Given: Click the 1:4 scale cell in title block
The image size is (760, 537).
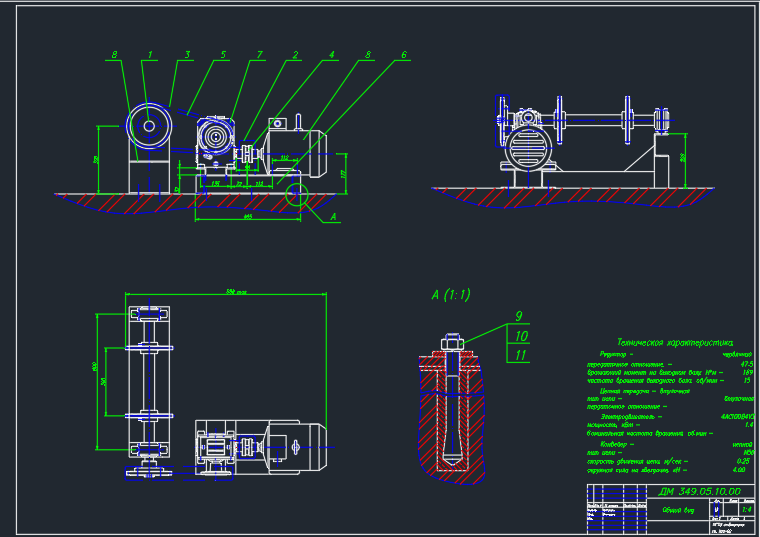Looking at the screenshot, I should 742,508.
